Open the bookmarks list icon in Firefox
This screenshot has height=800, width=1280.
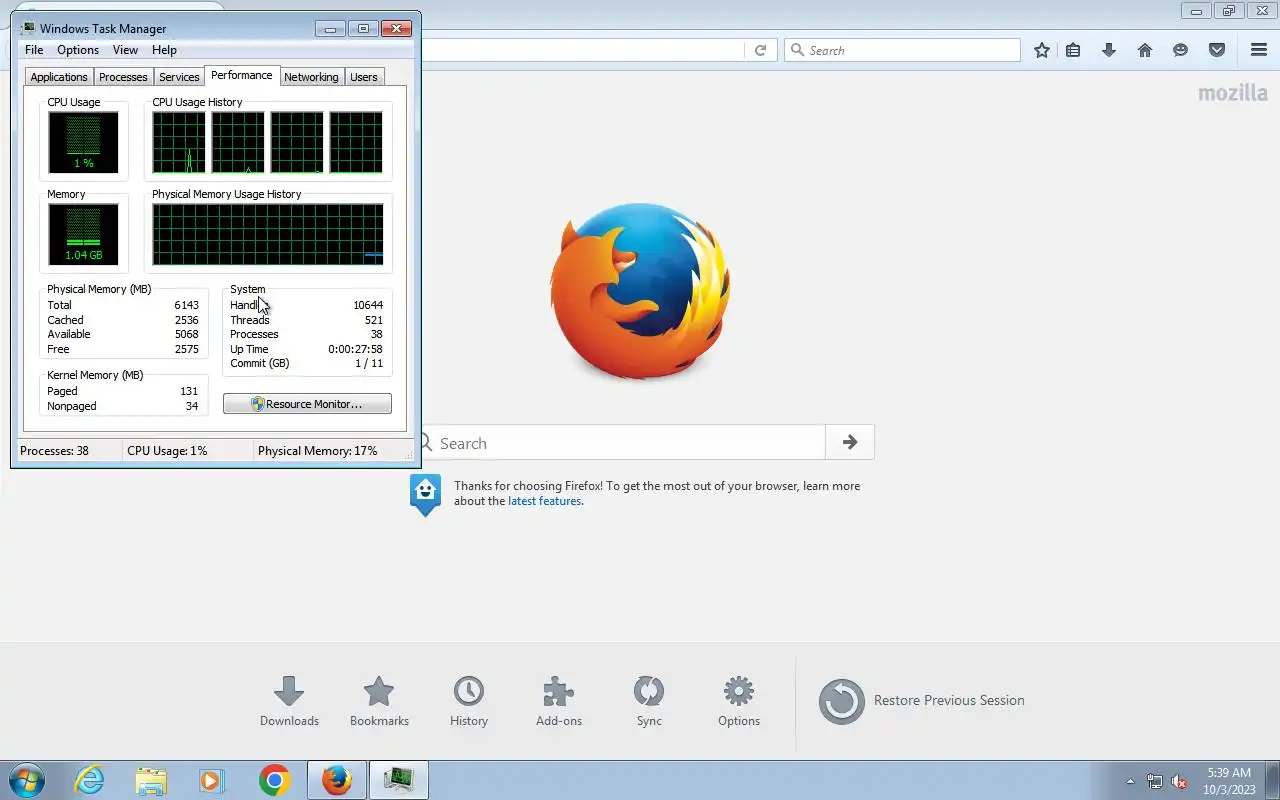[x=1073, y=50]
